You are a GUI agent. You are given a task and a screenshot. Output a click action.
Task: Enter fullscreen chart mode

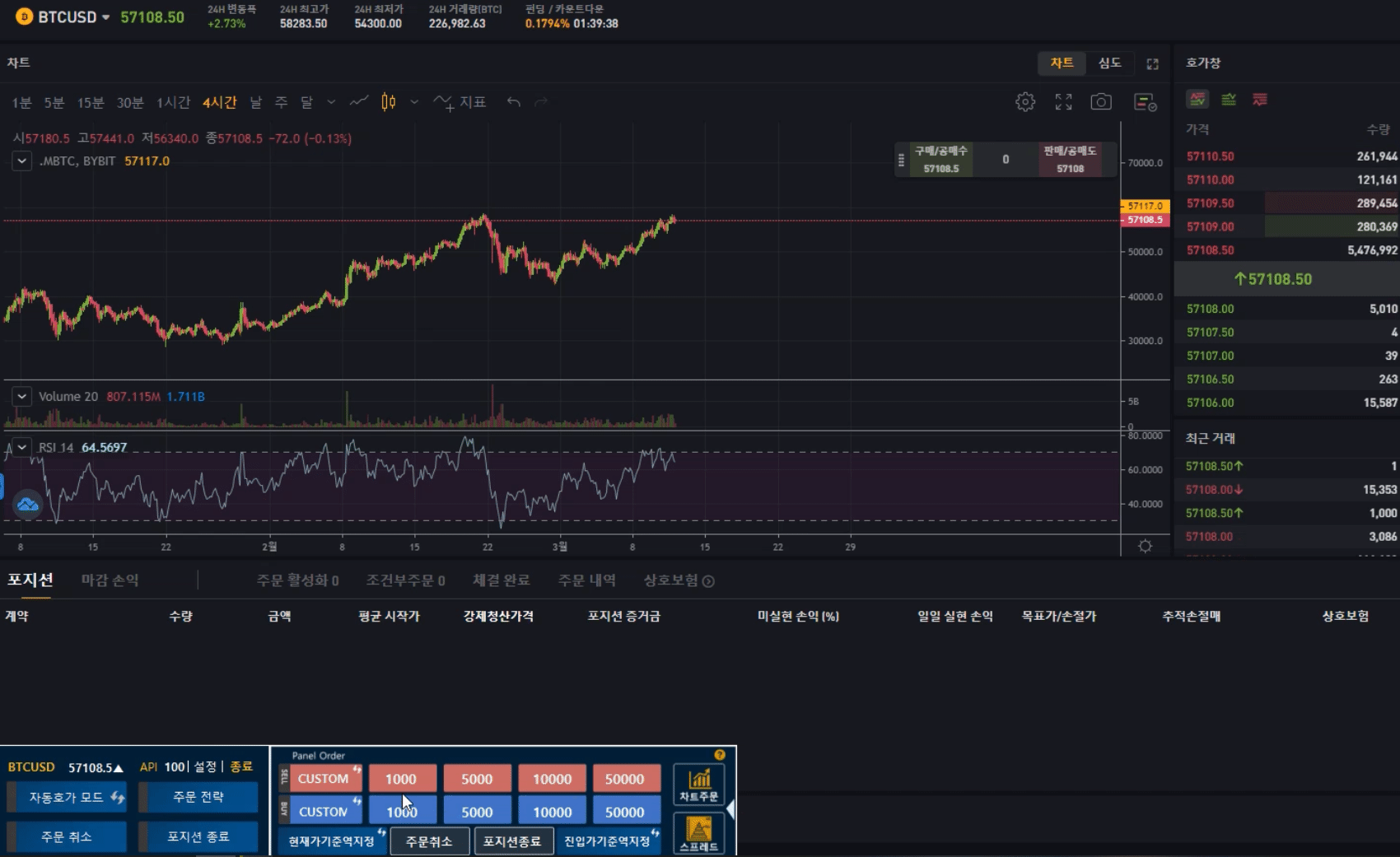pyautogui.click(x=1064, y=102)
